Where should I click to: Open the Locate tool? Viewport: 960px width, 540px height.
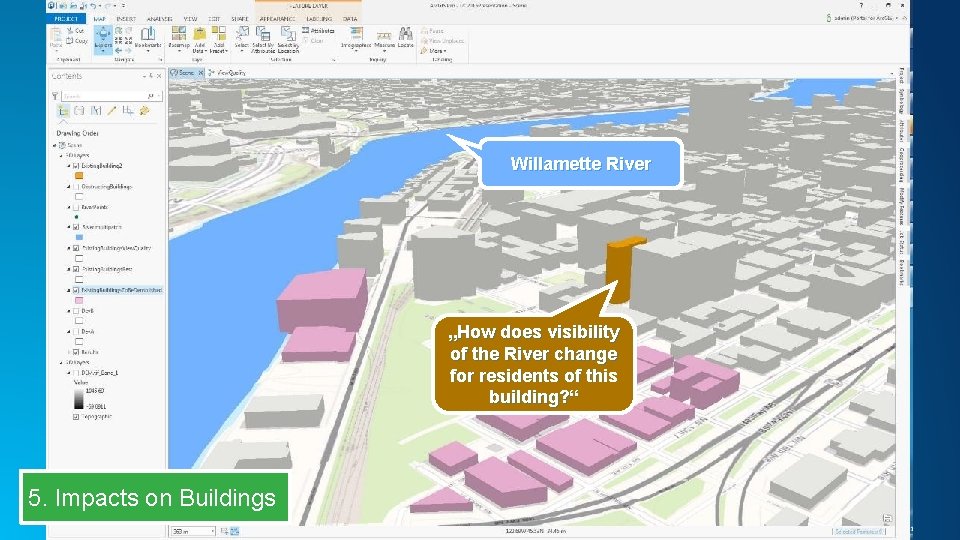pos(405,38)
